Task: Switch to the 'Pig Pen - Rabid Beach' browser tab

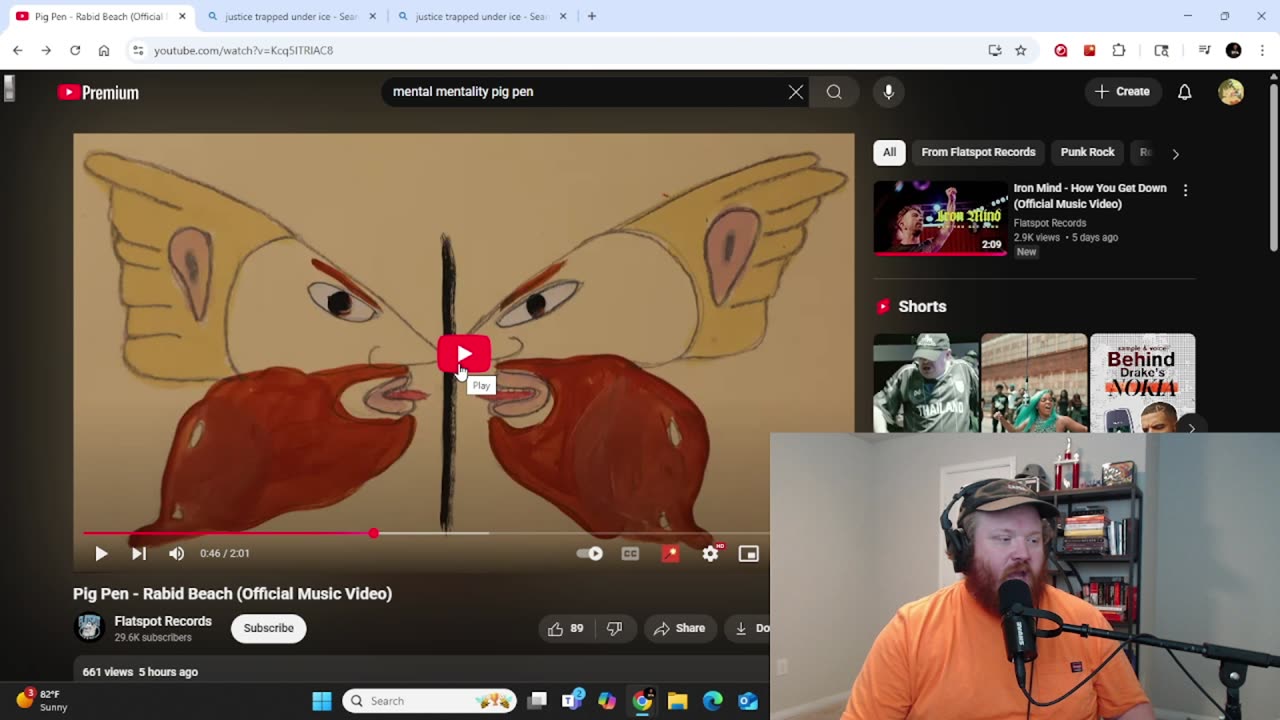Action: [x=97, y=16]
